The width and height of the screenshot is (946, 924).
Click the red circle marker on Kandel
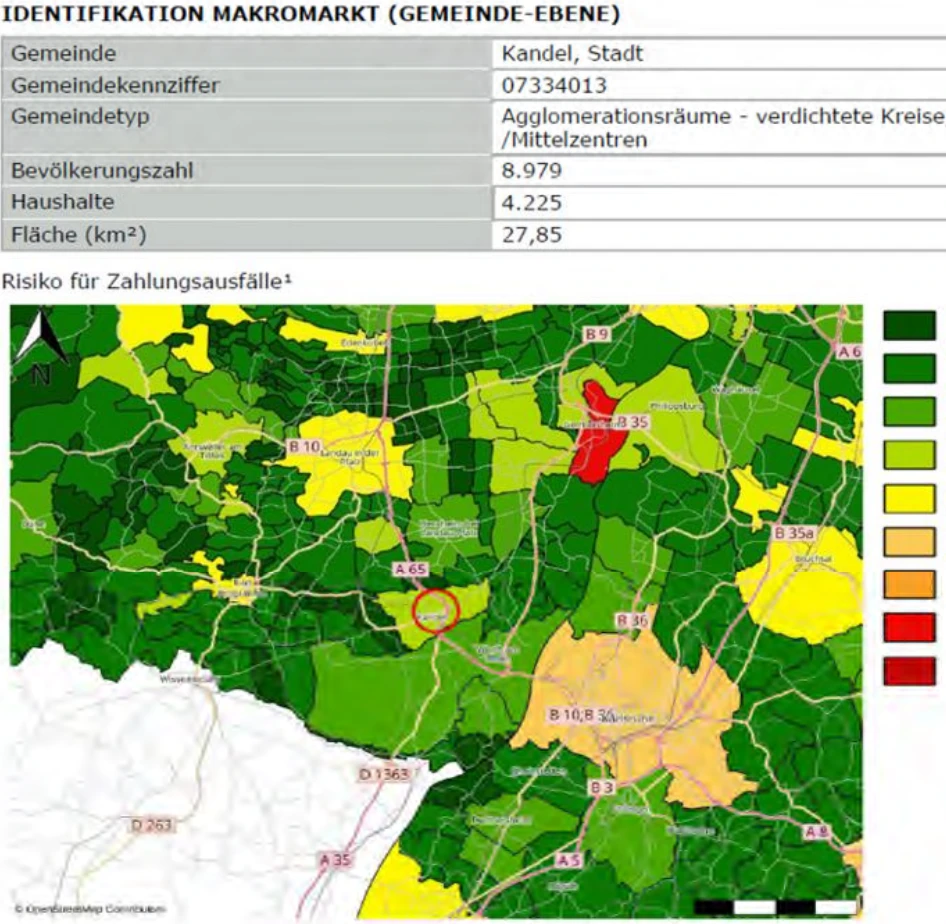click(x=436, y=610)
